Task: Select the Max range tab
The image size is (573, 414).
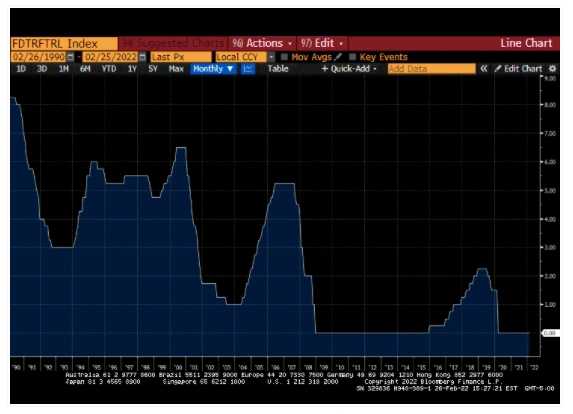Action: pos(176,69)
